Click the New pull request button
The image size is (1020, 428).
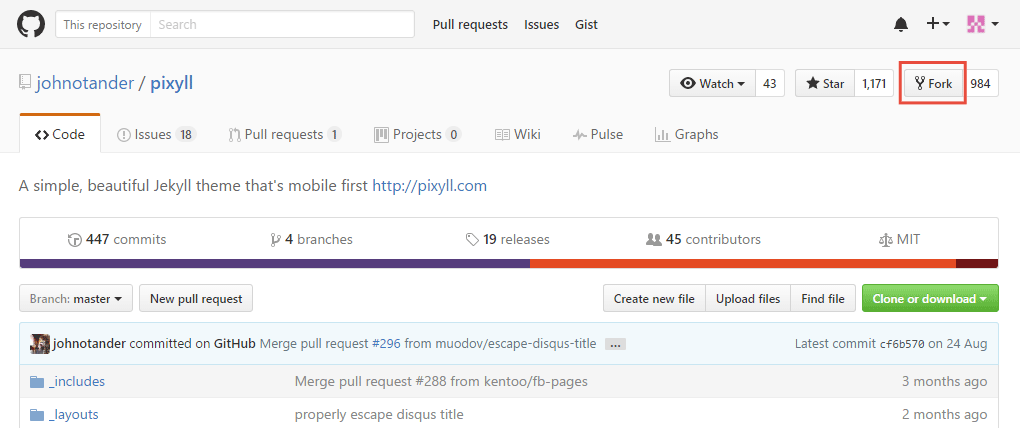196,299
